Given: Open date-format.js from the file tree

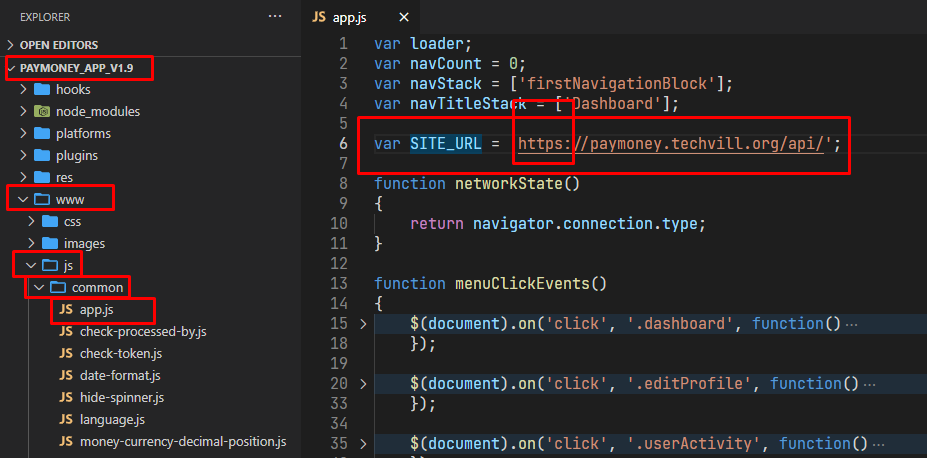Looking at the screenshot, I should [x=120, y=375].
